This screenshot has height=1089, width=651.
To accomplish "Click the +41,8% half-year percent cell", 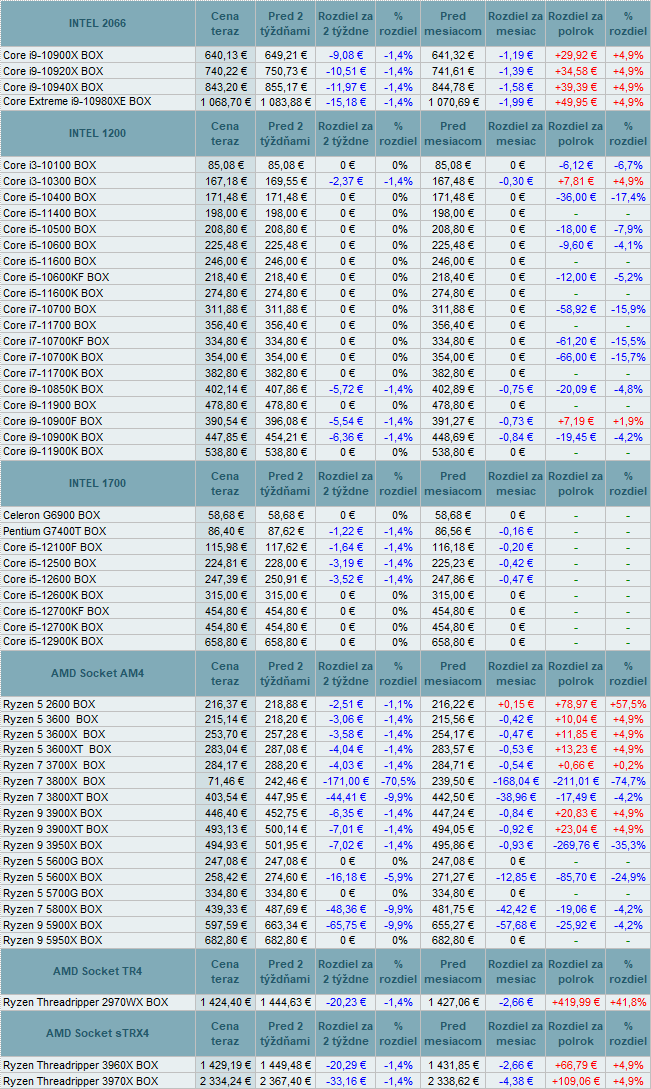I will 627,1002.
